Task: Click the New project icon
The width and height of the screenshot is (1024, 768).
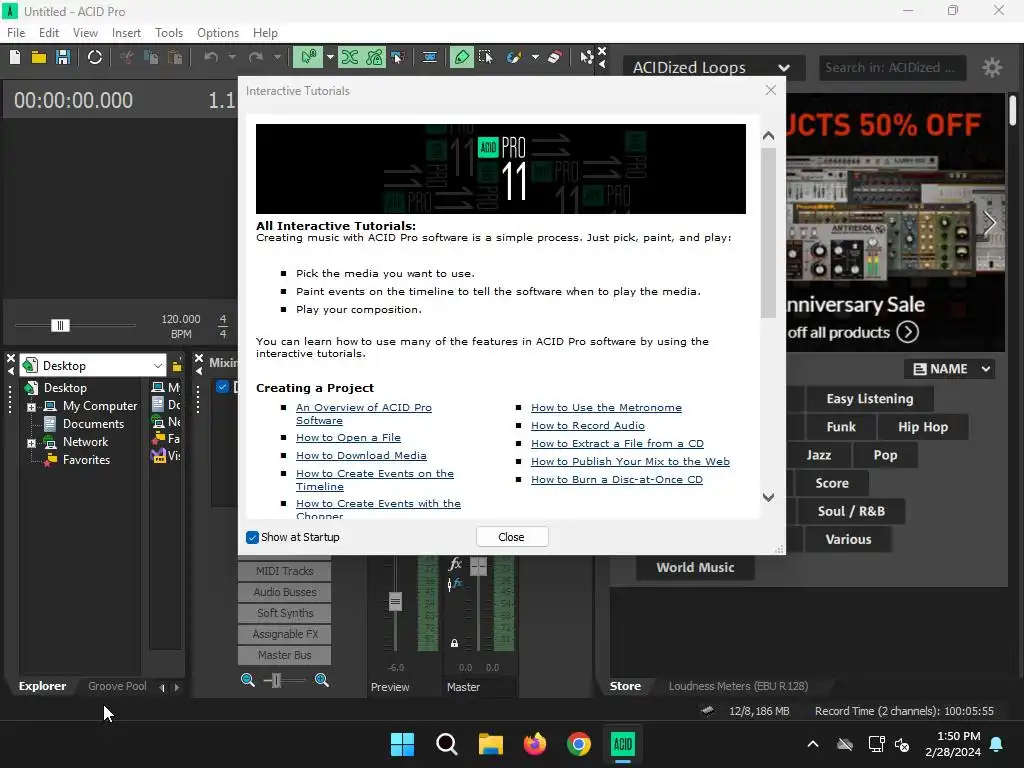Action: click(x=14, y=57)
